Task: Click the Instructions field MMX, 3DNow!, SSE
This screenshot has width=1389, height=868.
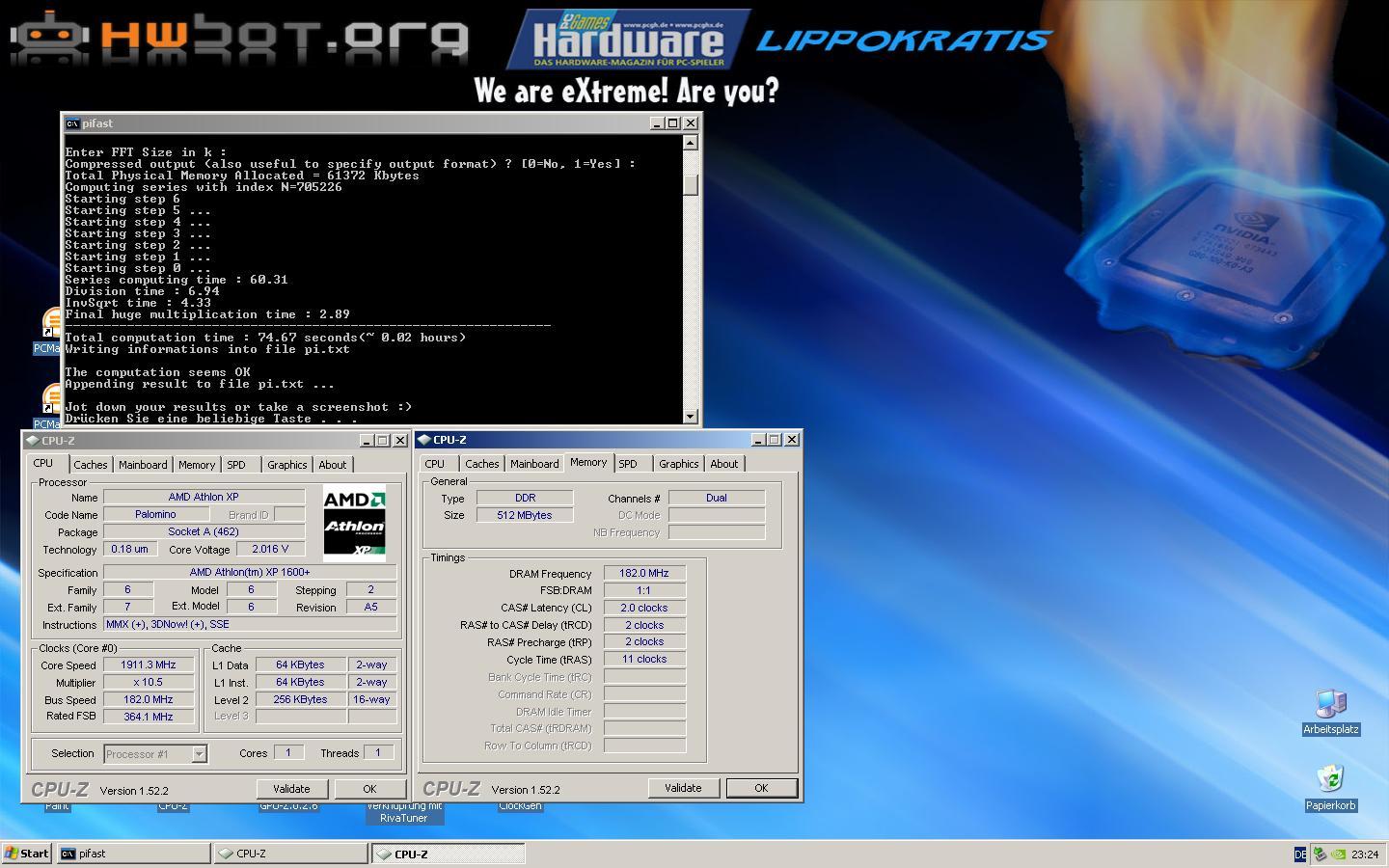Action: 250,625
